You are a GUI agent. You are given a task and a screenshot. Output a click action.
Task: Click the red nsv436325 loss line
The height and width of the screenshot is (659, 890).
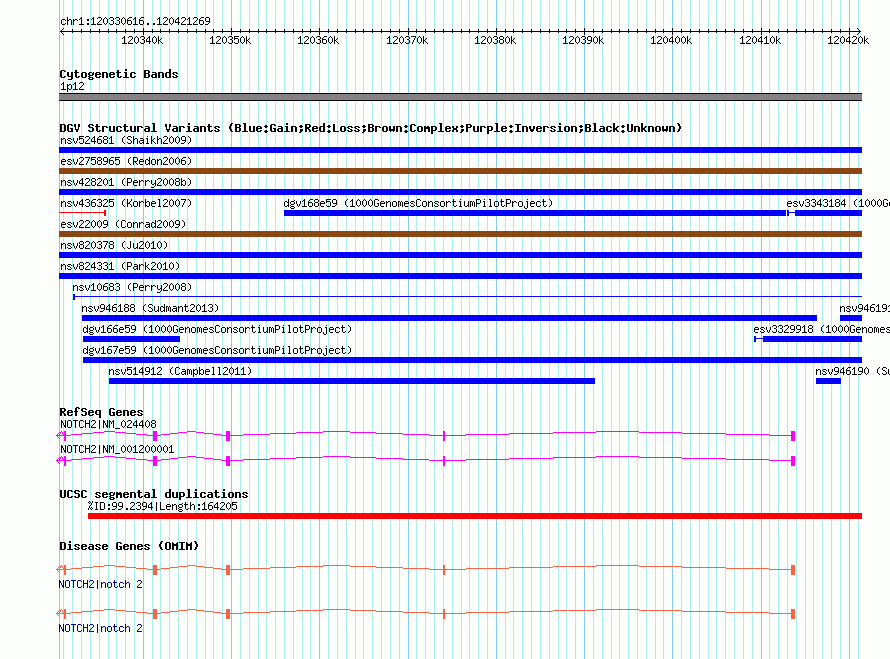click(x=83, y=213)
